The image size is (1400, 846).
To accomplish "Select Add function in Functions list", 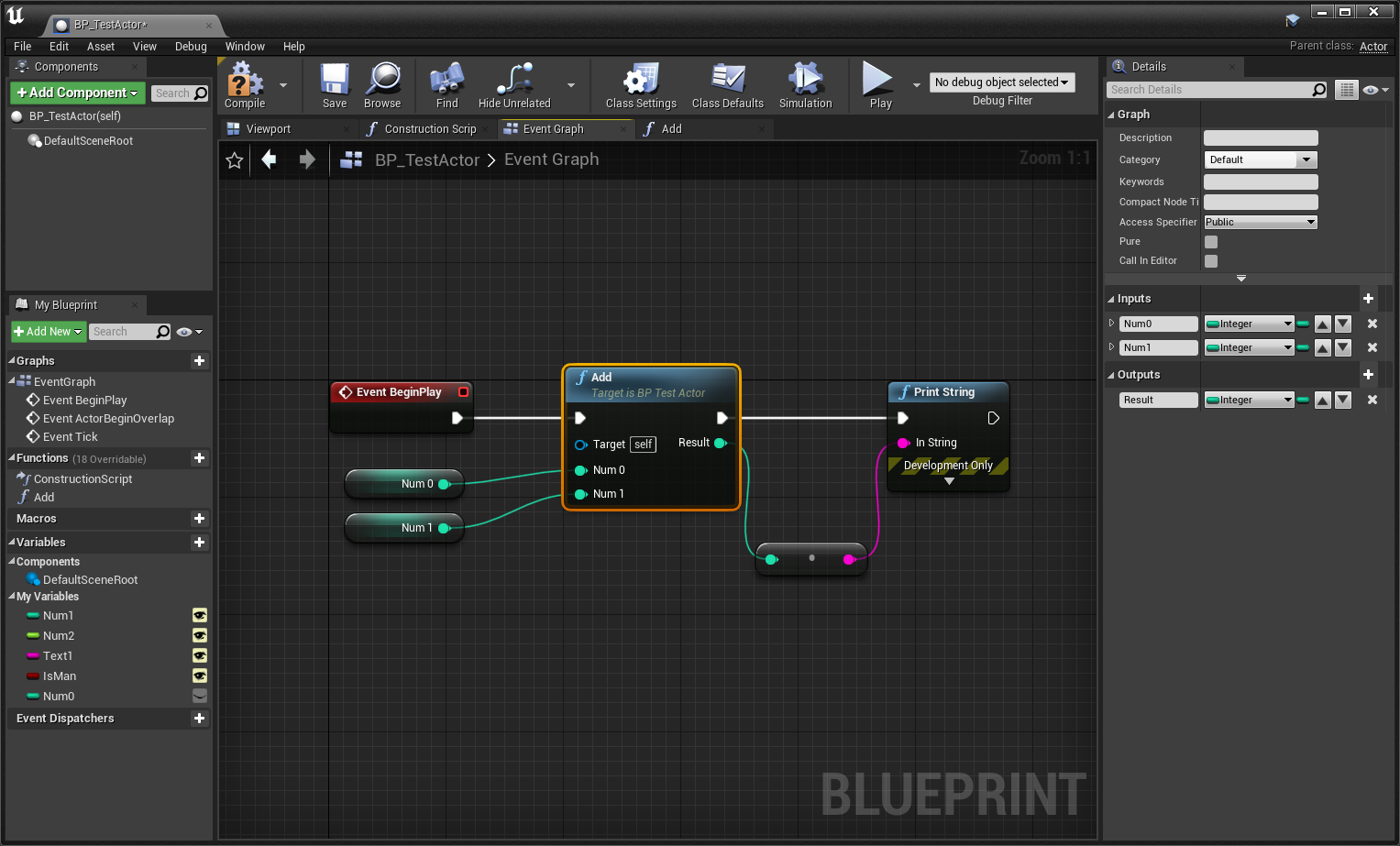I will tap(44, 498).
